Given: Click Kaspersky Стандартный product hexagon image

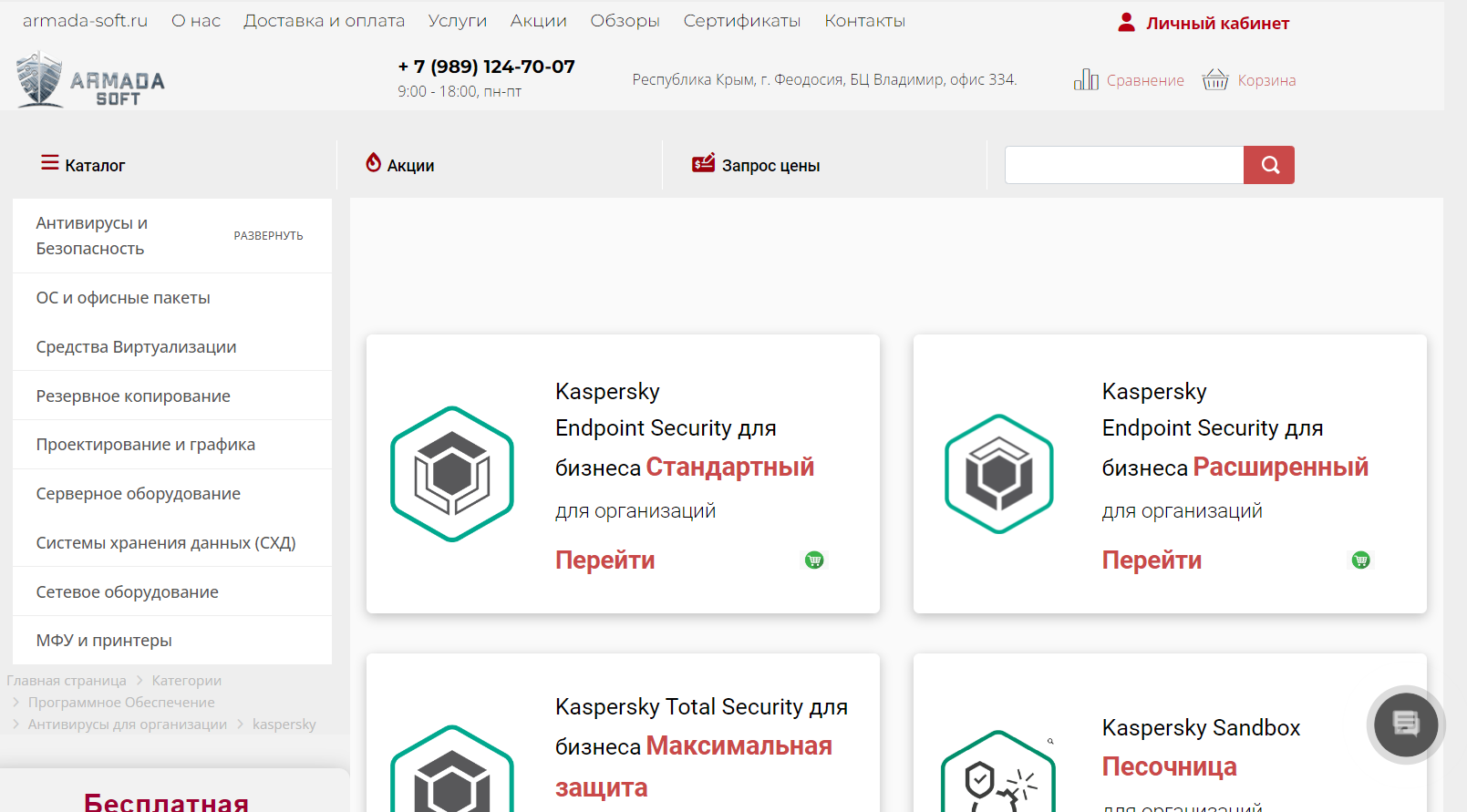Looking at the screenshot, I should tap(452, 474).
